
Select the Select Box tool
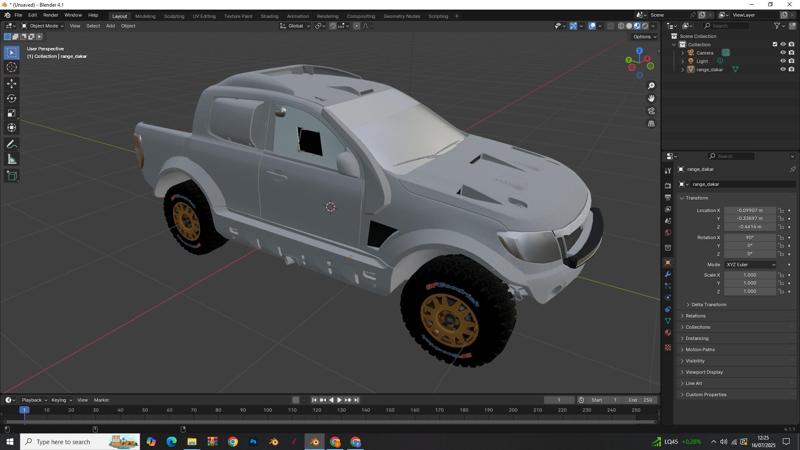click(x=11, y=53)
